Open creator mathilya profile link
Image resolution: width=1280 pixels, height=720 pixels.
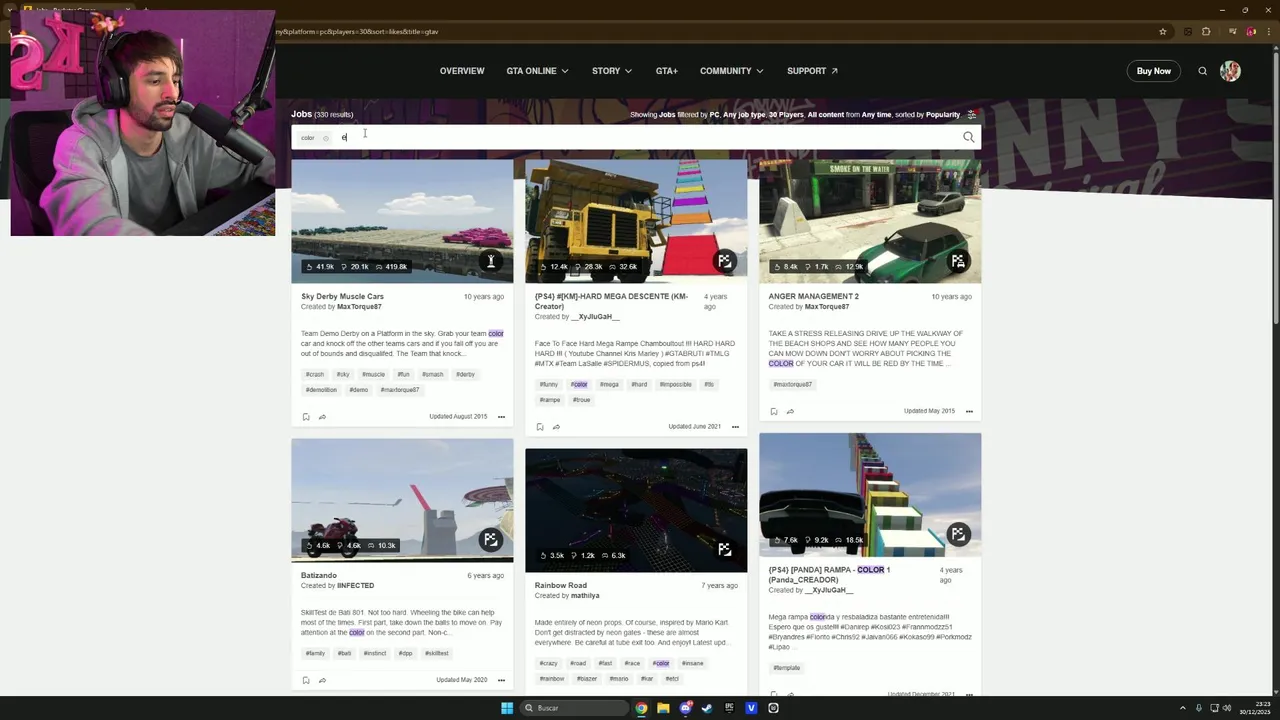coord(585,596)
